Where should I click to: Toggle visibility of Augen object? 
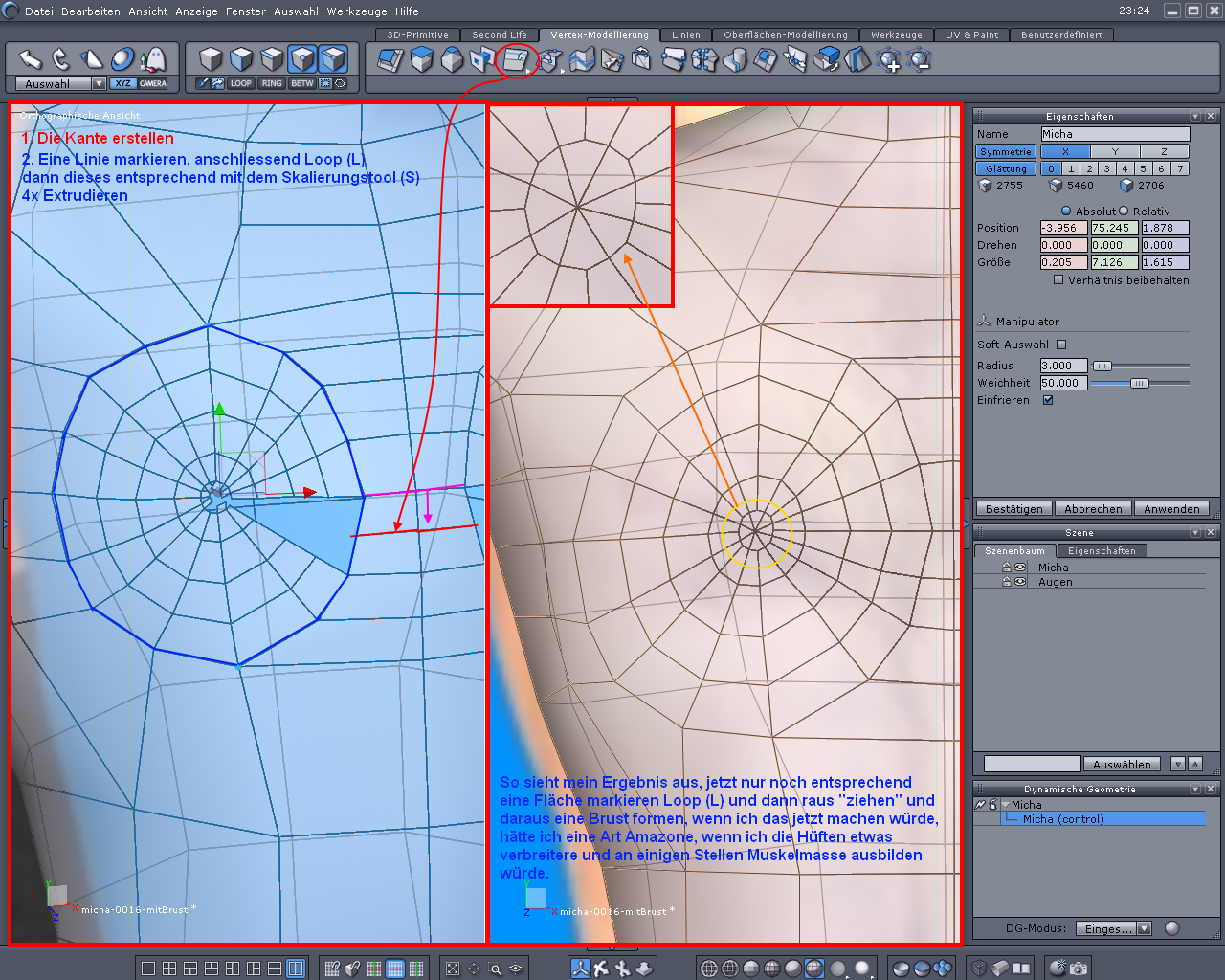click(x=1020, y=582)
